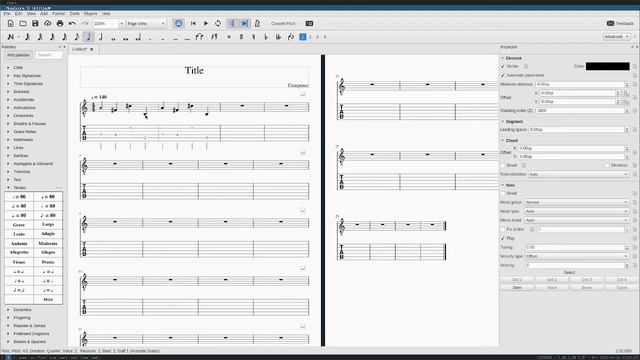Take a screenshot with image capture icon
Image resolution: width=640 pixels, height=360 pixels.
pyautogui.click(x=309, y=24)
